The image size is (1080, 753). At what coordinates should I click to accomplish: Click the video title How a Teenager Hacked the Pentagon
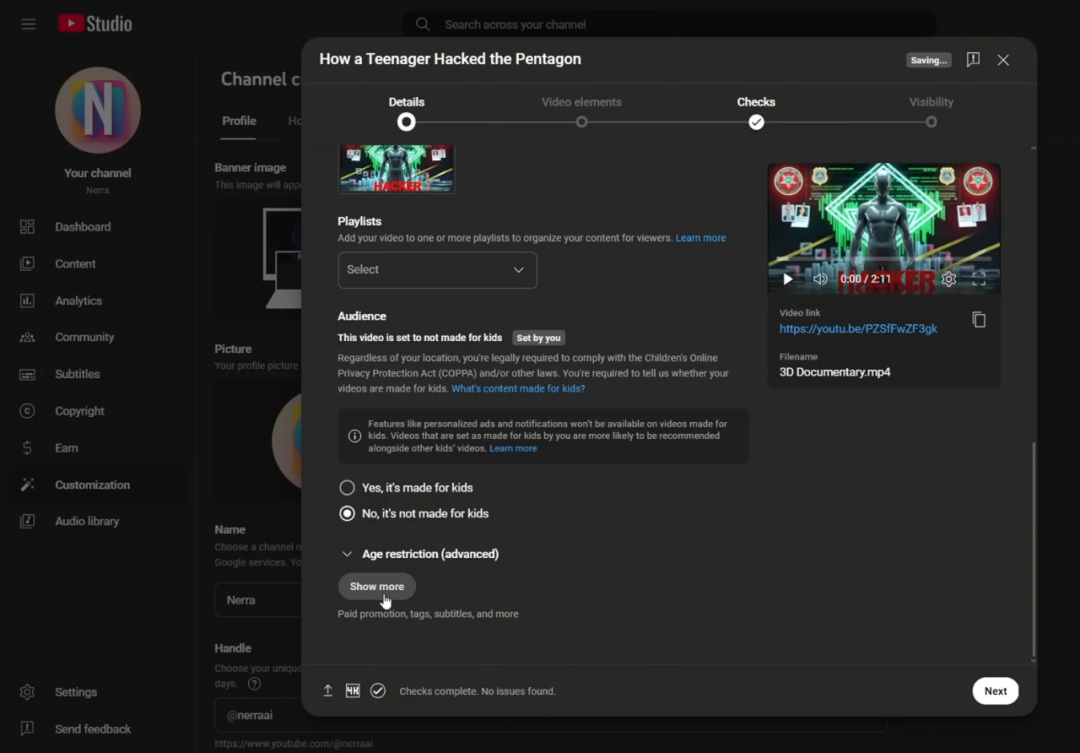(x=450, y=59)
